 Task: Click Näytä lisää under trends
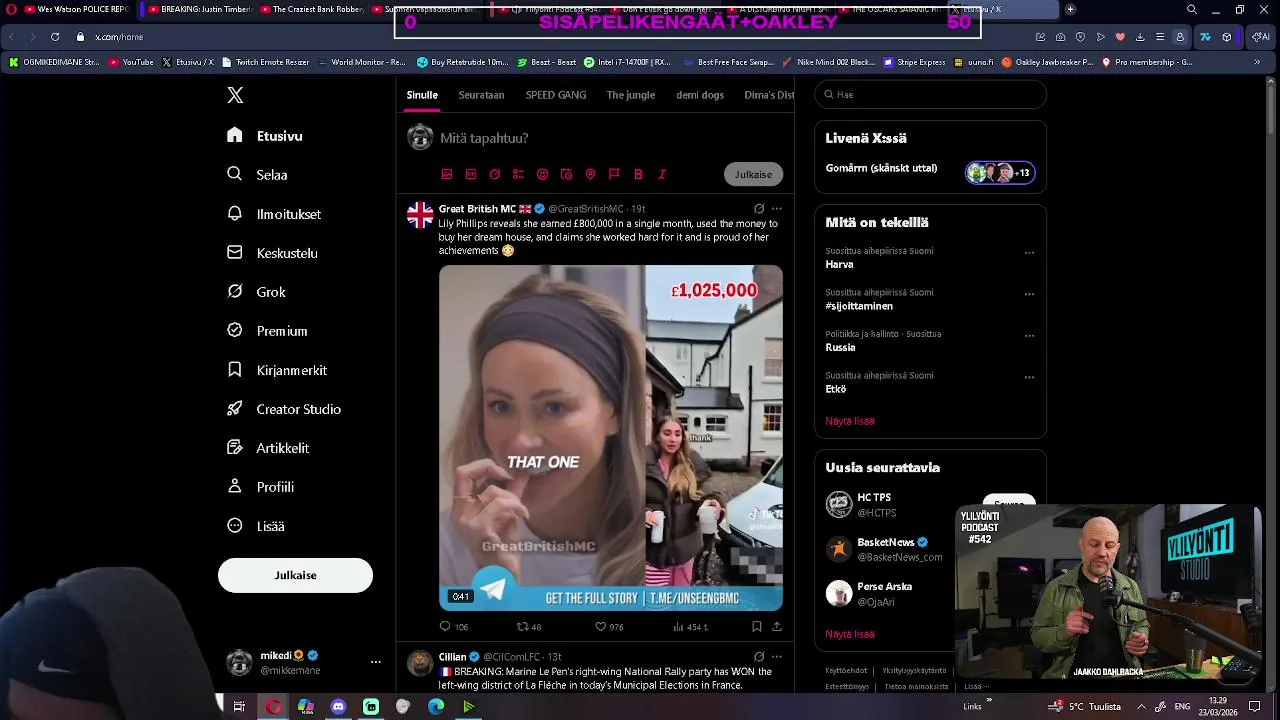850,421
